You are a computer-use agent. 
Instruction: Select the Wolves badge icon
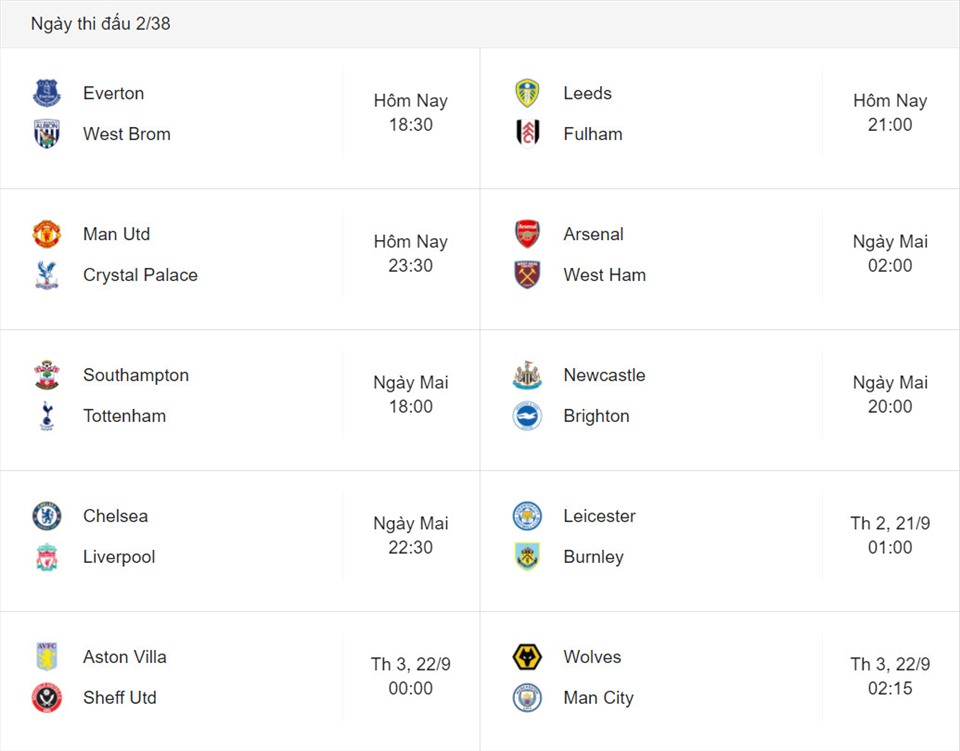[x=527, y=657]
